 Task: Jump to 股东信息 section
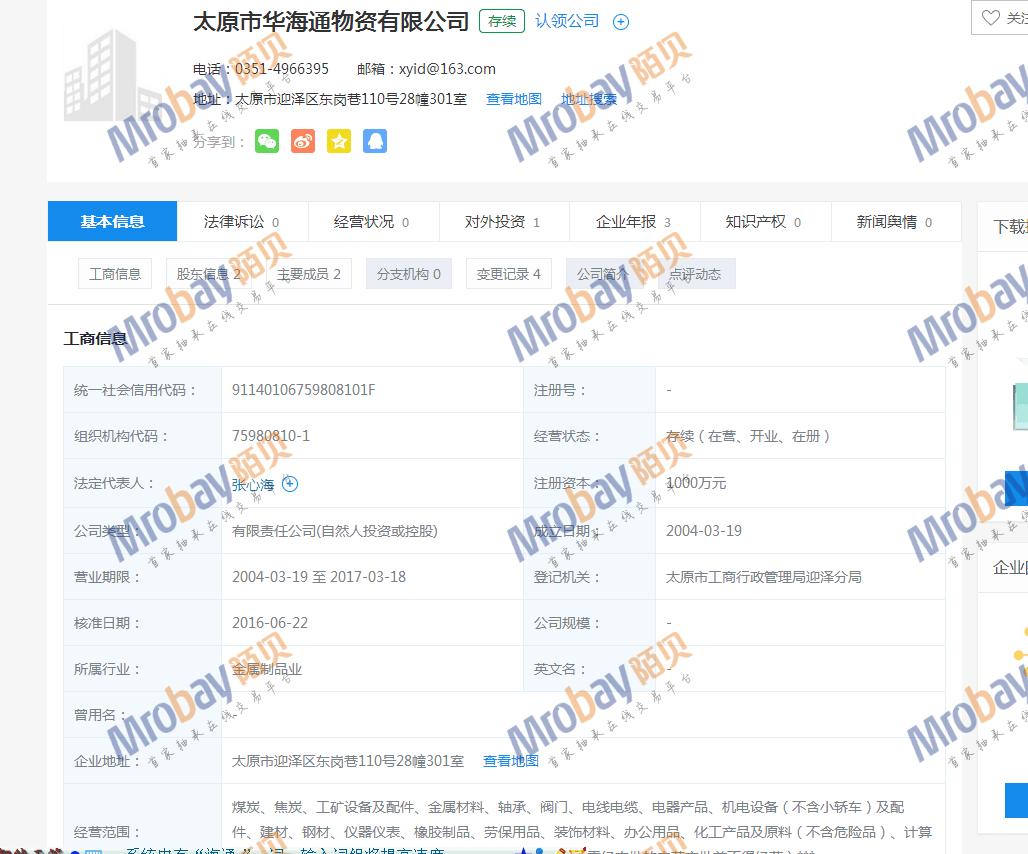tap(209, 274)
